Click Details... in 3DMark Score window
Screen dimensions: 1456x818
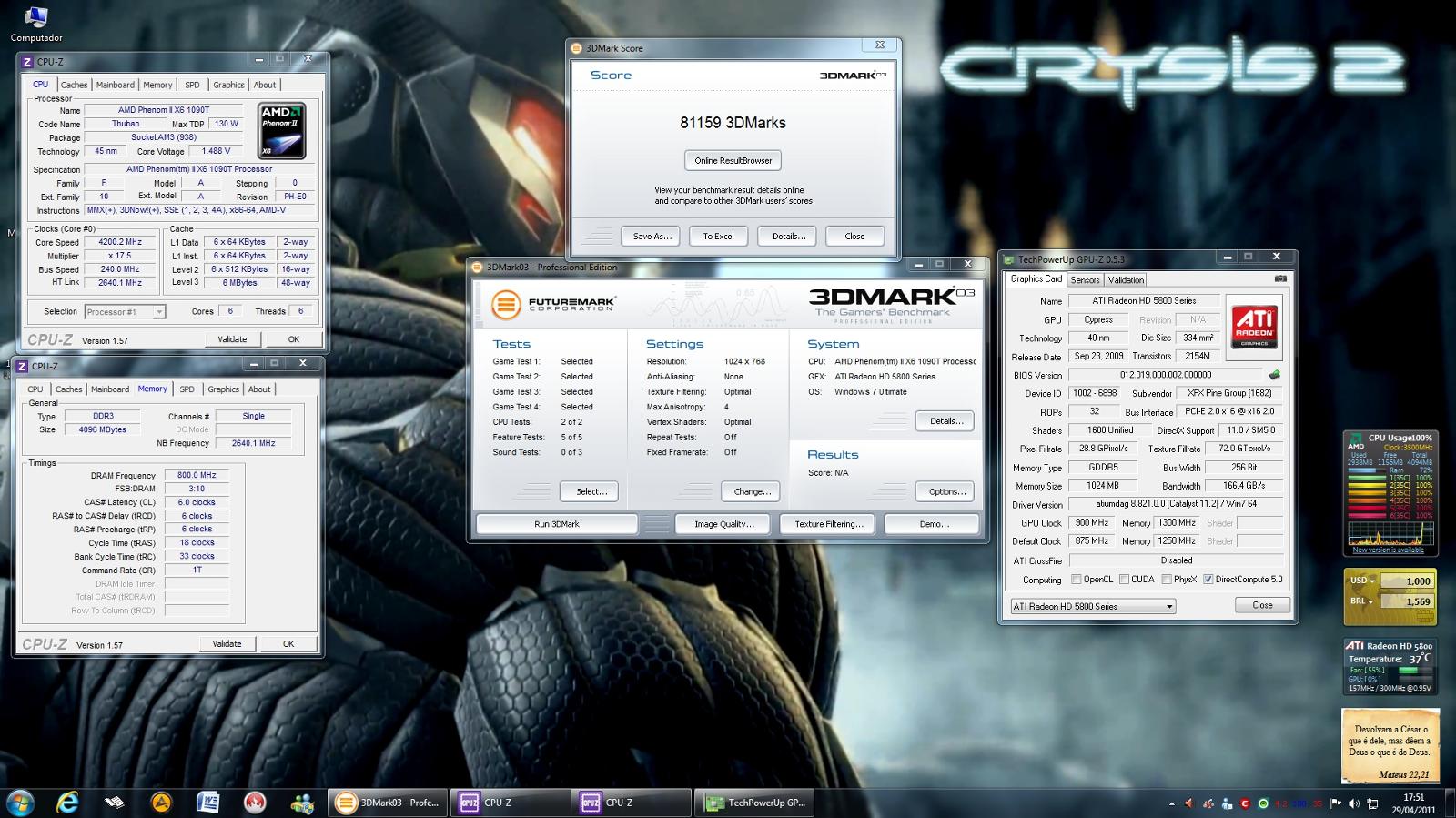click(x=788, y=236)
